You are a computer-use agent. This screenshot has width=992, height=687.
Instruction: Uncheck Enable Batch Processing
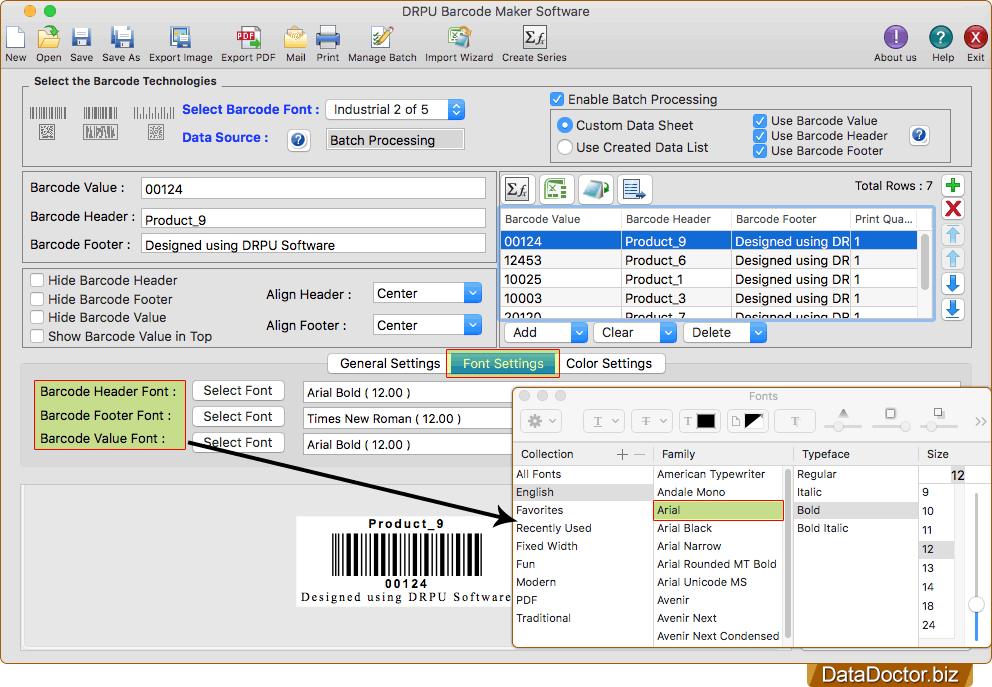click(557, 99)
